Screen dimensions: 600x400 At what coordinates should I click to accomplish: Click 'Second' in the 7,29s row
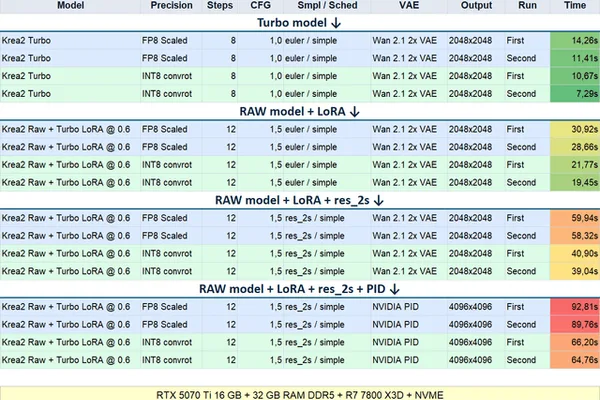point(521,94)
